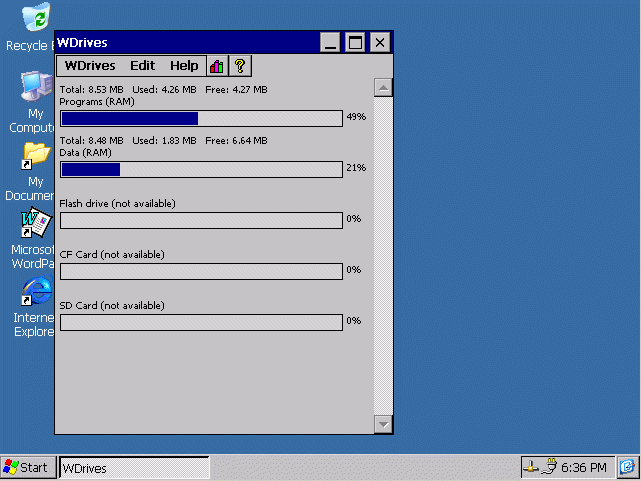The height and width of the screenshot is (481, 641).
Task: Click the Start button
Action: pyautogui.click(x=27, y=467)
